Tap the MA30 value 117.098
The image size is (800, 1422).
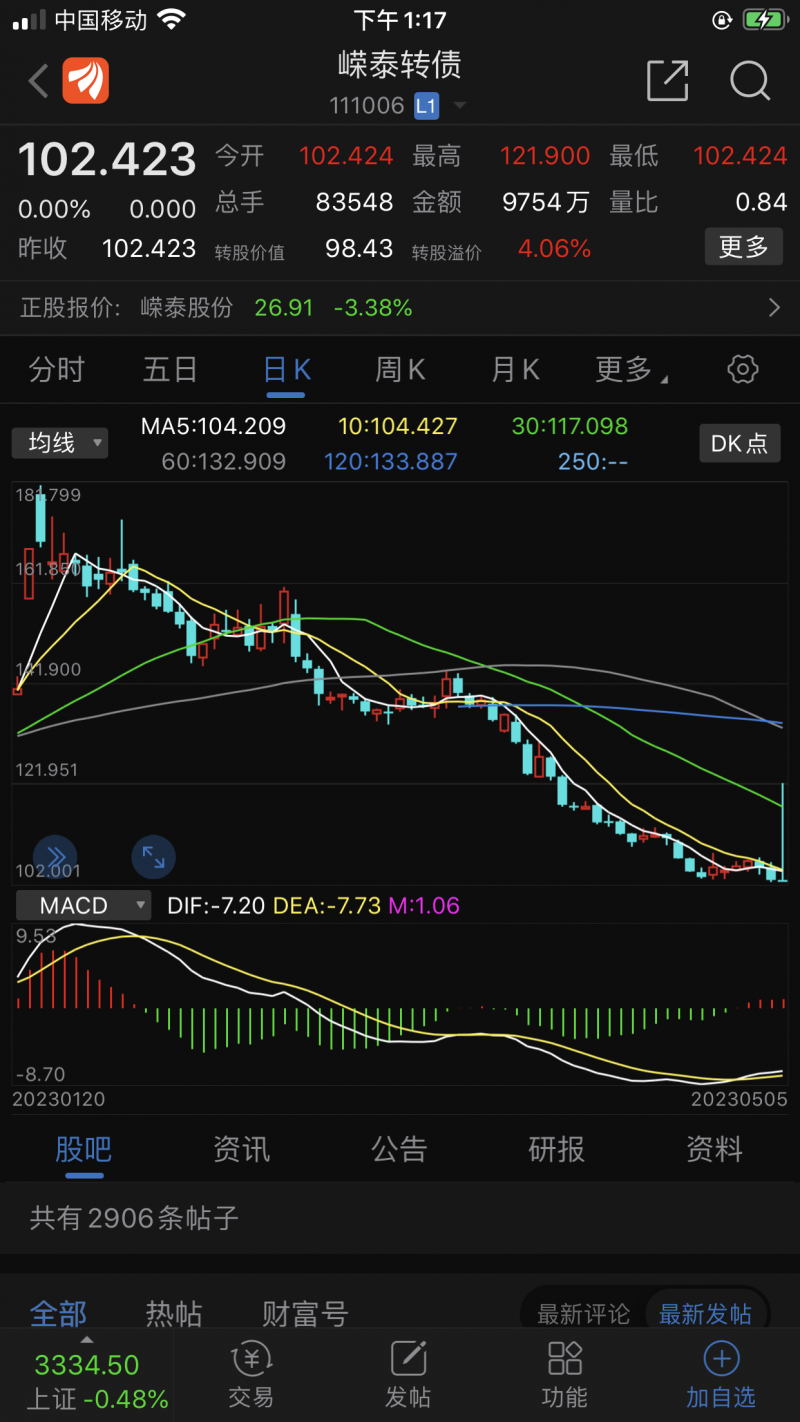570,427
